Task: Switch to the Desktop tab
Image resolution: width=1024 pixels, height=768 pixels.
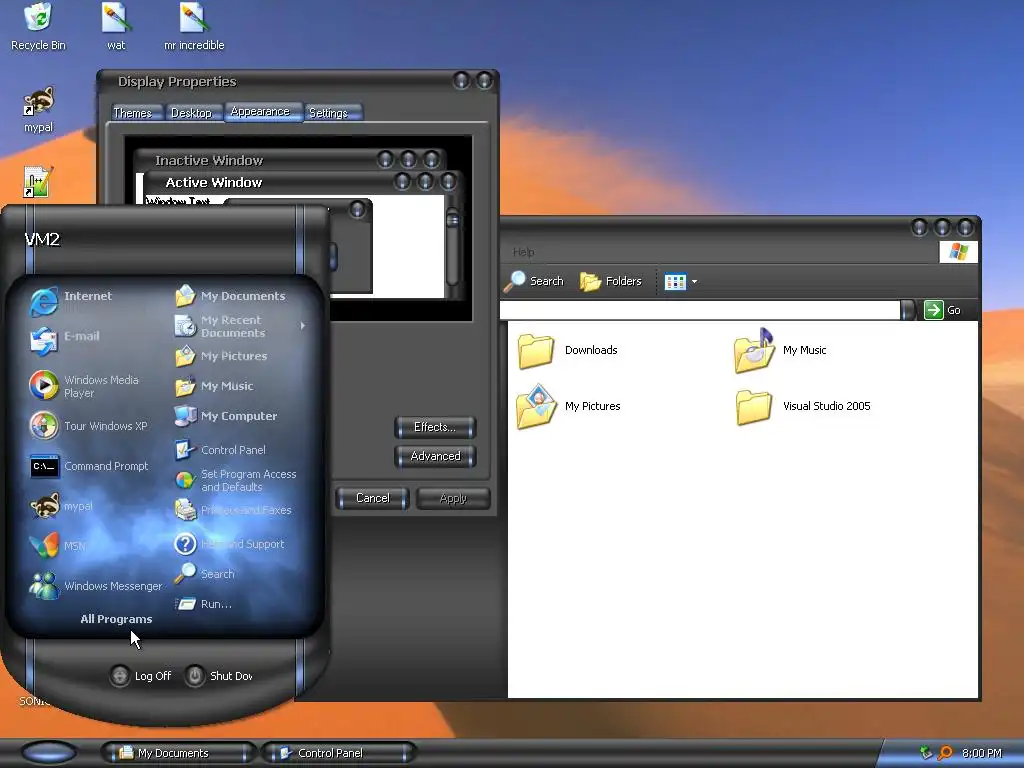Action: point(191,113)
